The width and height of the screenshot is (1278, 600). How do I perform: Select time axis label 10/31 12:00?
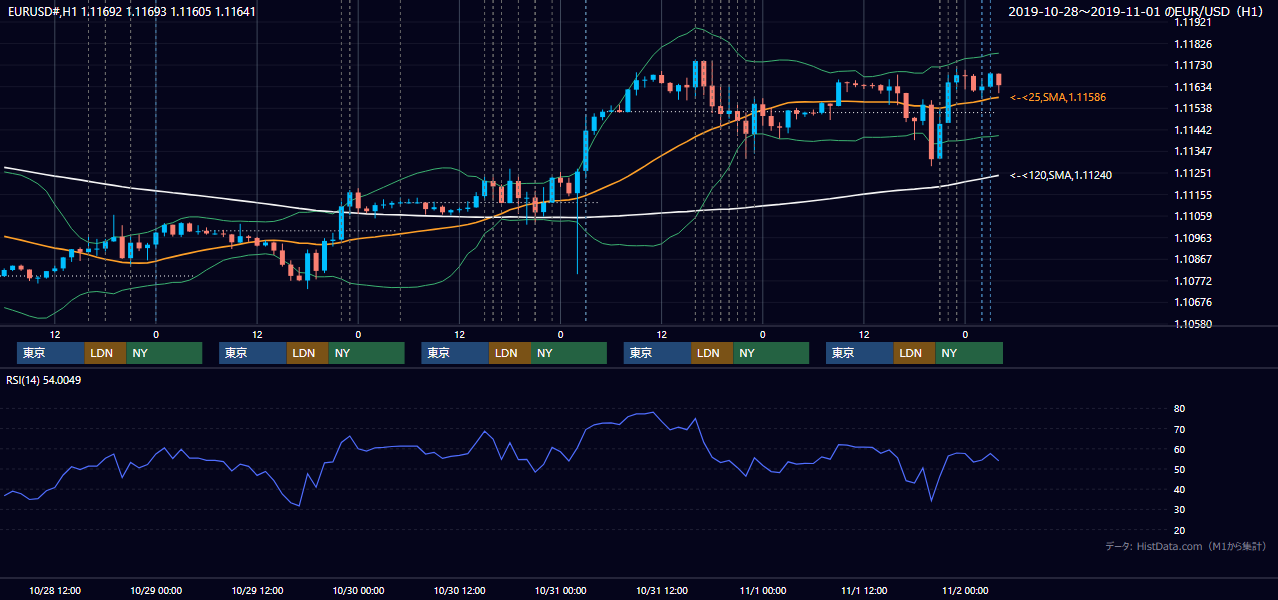click(661, 590)
